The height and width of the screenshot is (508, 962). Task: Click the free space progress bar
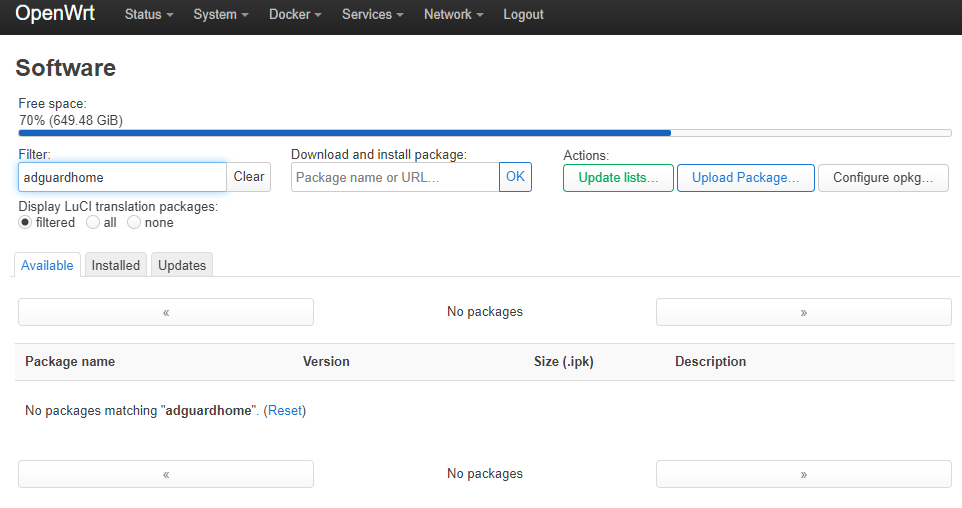[485, 133]
